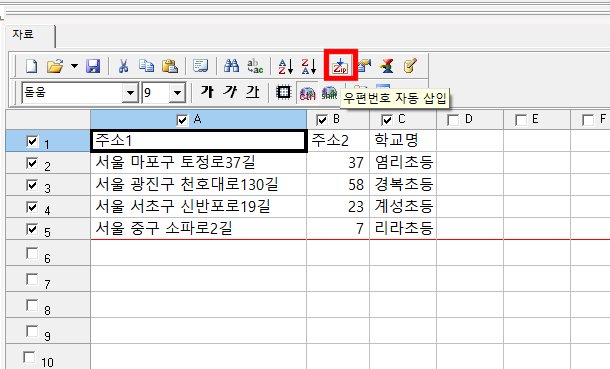Click the find and replace abc icon
This screenshot has width=610, height=369.
[255, 66]
